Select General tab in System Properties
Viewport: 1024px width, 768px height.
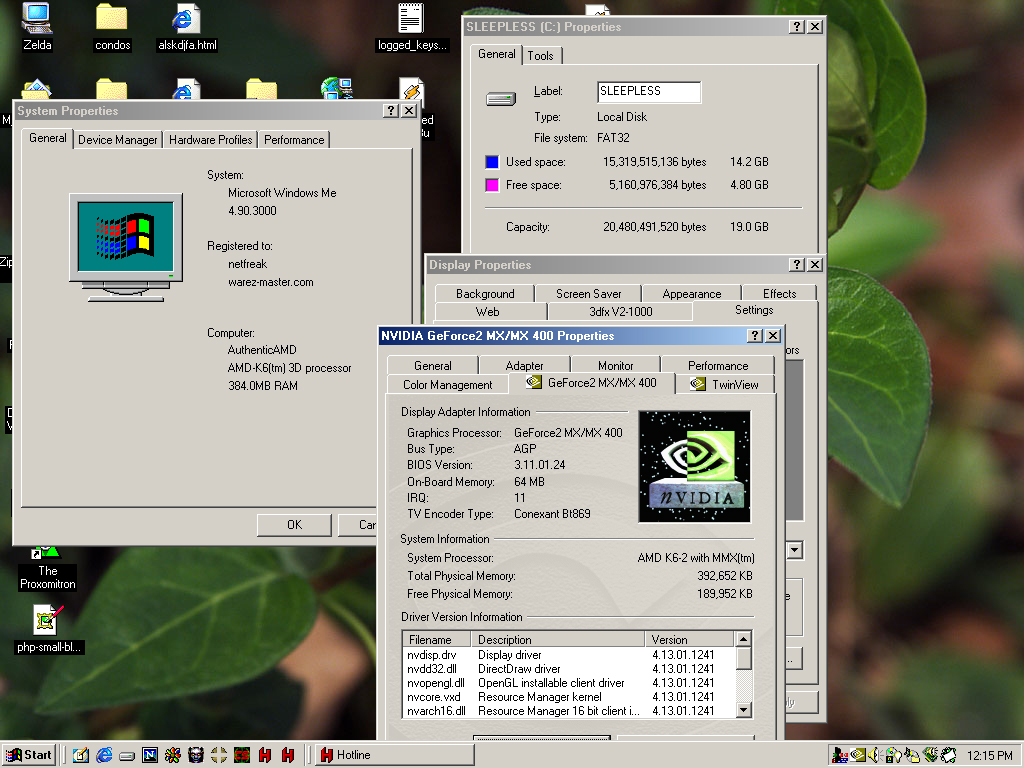(x=47, y=138)
